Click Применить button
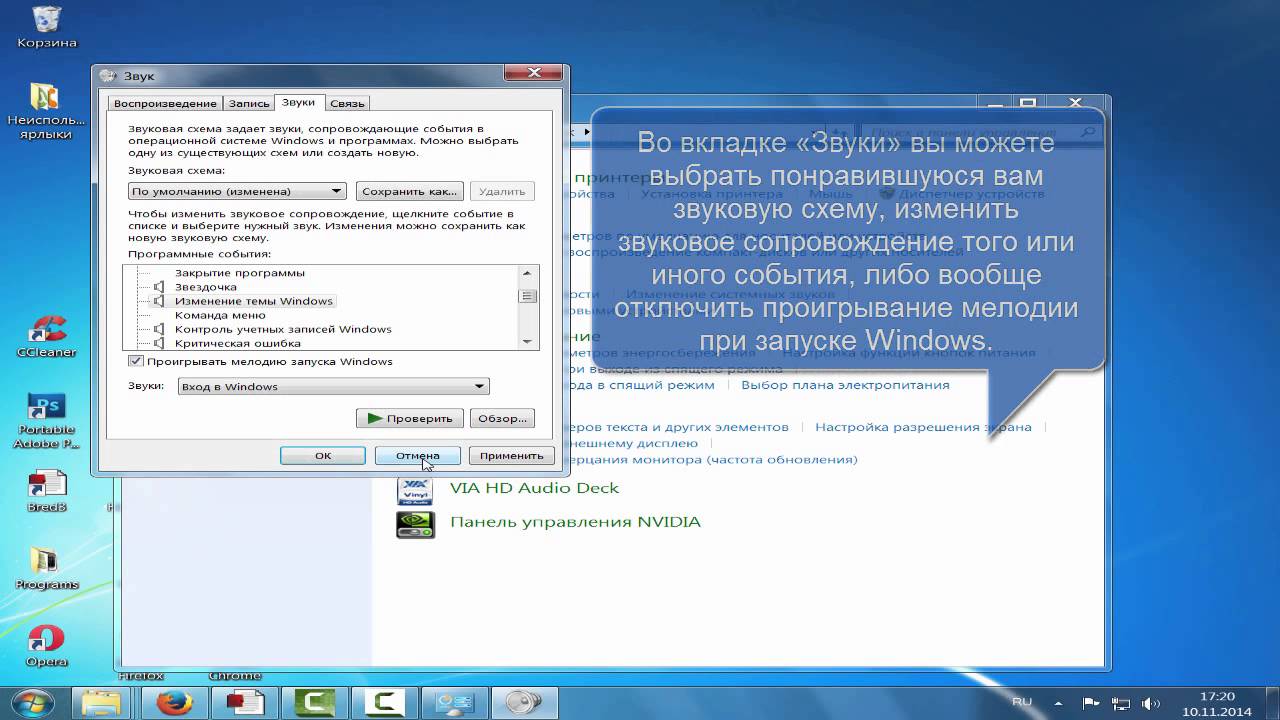This screenshot has width=1280, height=720. pos(511,455)
